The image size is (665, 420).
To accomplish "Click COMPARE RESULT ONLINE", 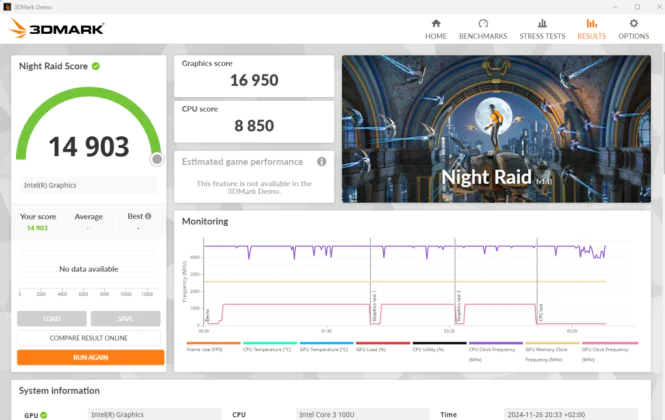I will [89, 338].
